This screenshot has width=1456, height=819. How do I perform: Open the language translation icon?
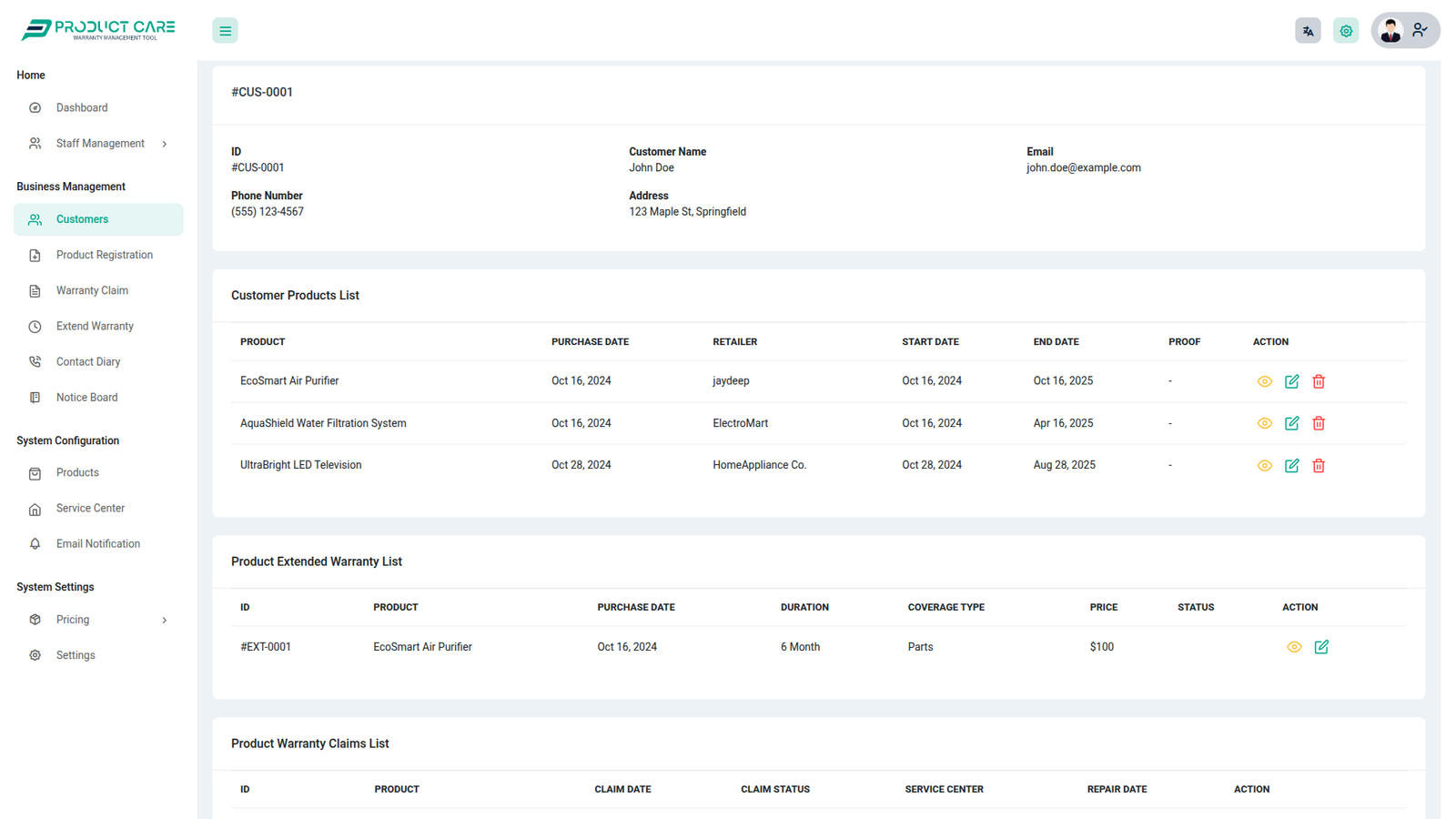click(x=1308, y=31)
